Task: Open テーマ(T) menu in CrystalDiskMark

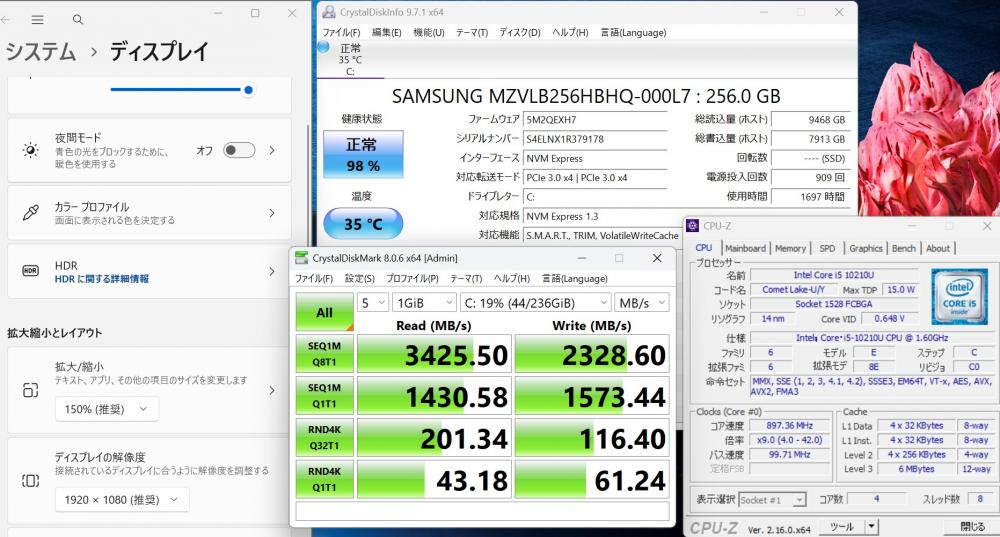Action: pos(466,279)
